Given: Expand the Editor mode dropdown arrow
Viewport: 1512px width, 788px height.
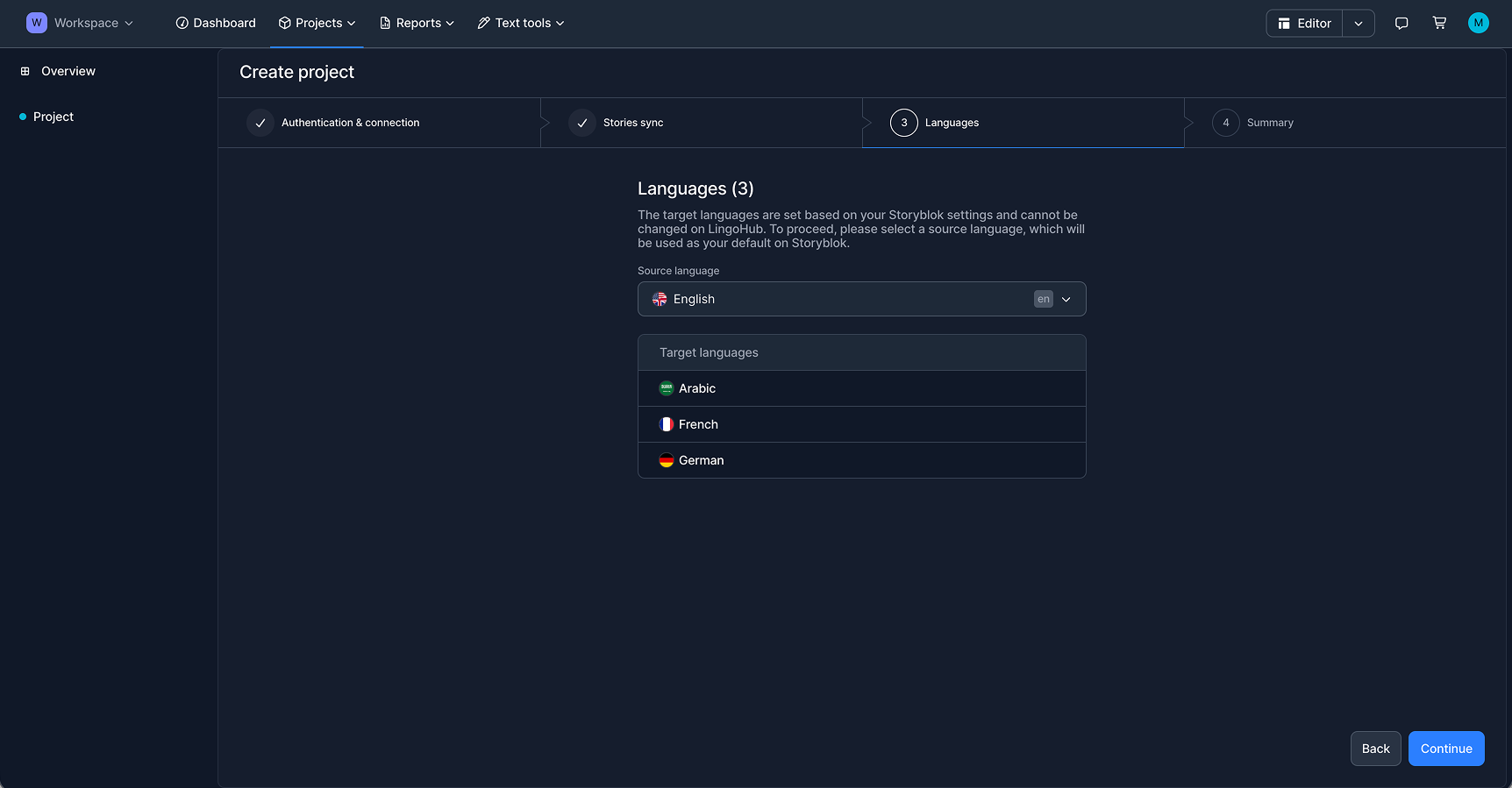Looking at the screenshot, I should tap(1358, 24).
